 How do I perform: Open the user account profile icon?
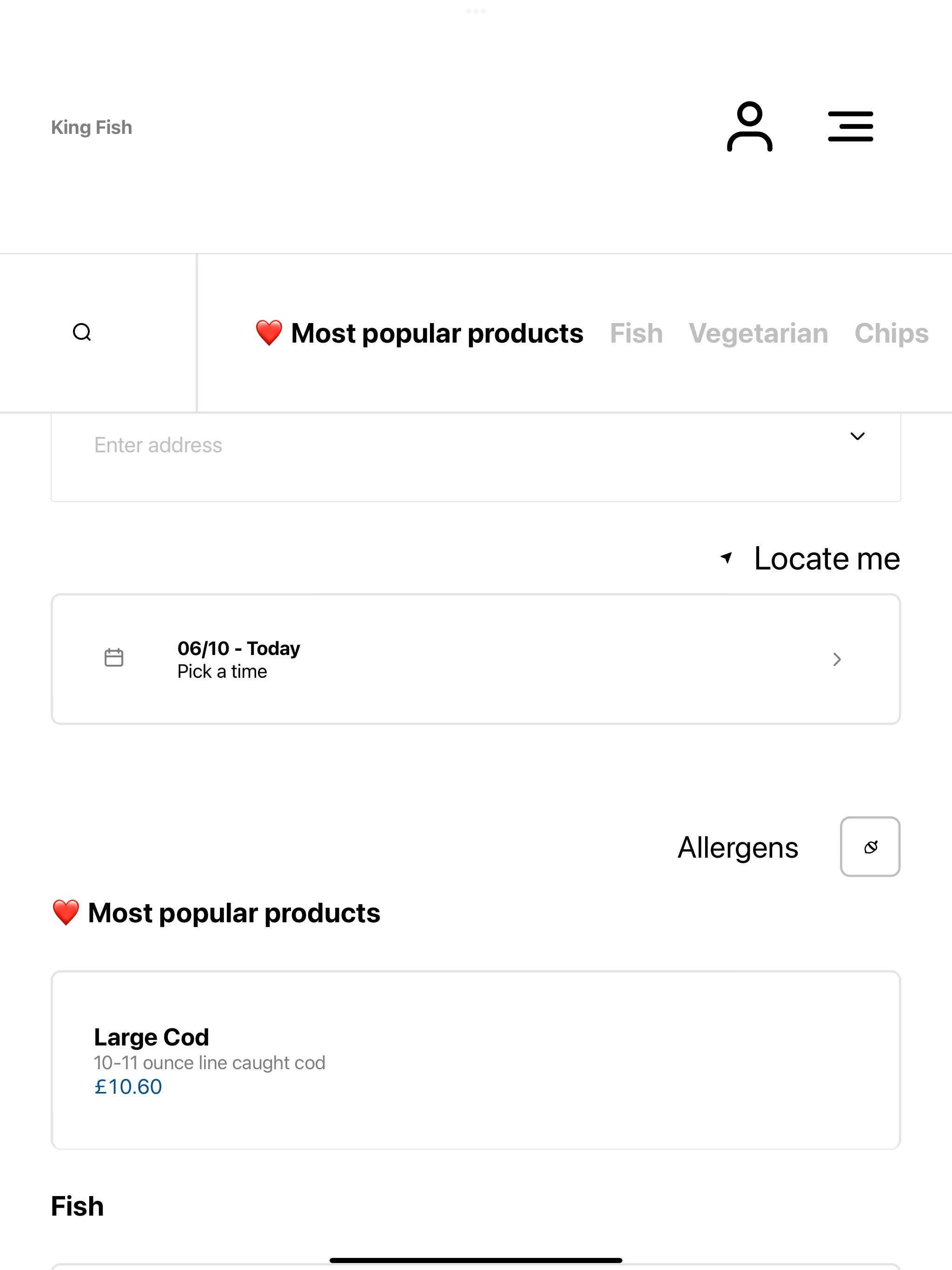tap(749, 127)
